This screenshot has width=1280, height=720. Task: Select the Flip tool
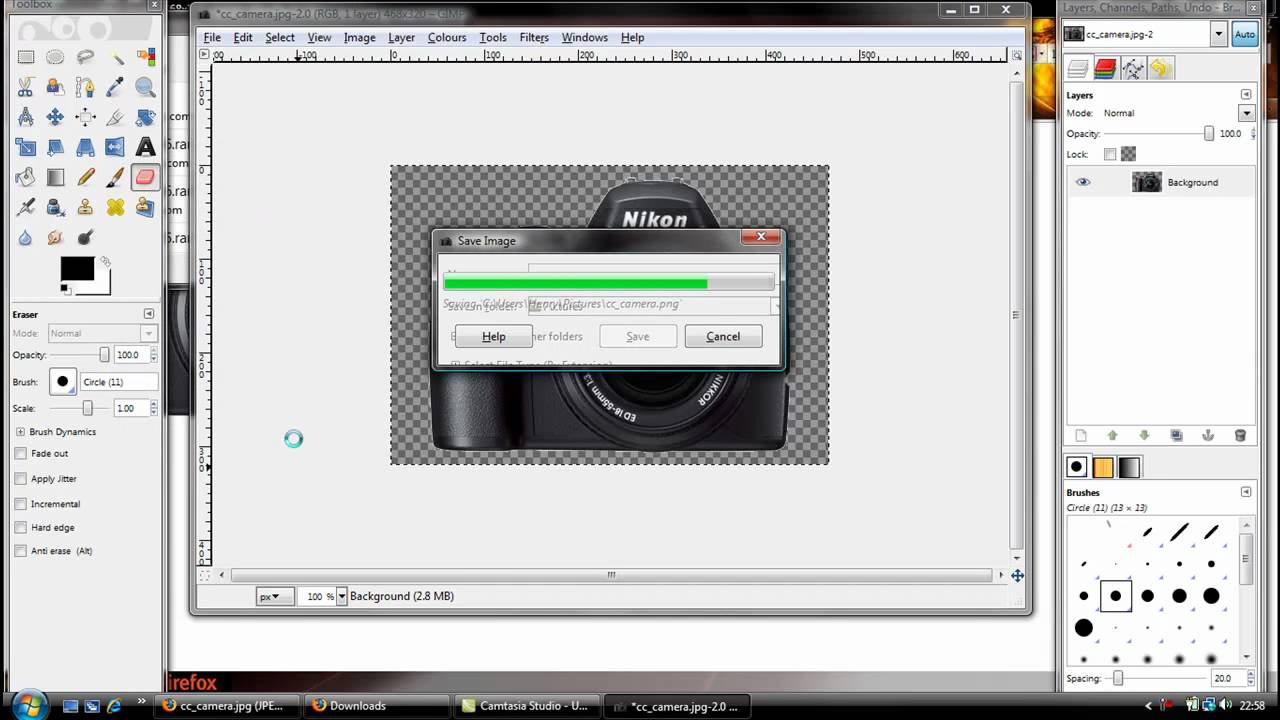(x=115, y=147)
